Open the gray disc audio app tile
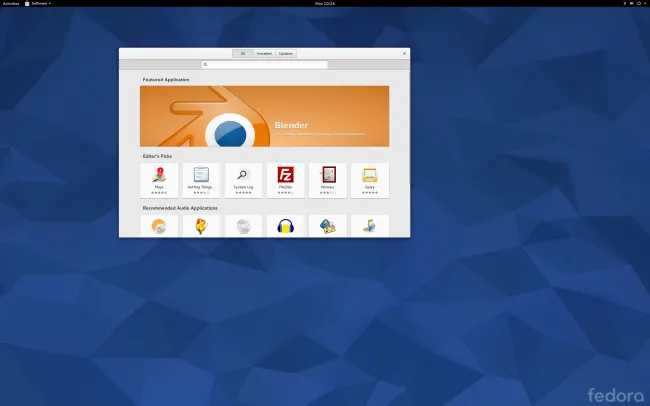The width and height of the screenshot is (650, 406). (243, 226)
